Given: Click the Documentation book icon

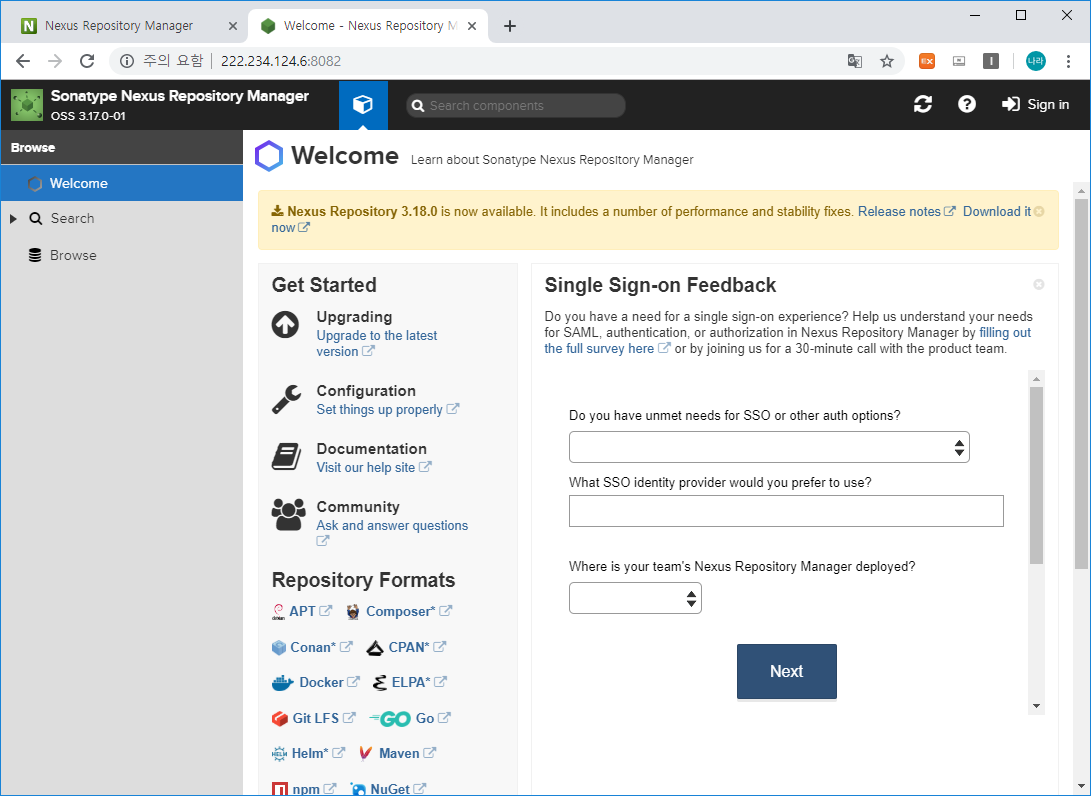Looking at the screenshot, I should (x=286, y=457).
